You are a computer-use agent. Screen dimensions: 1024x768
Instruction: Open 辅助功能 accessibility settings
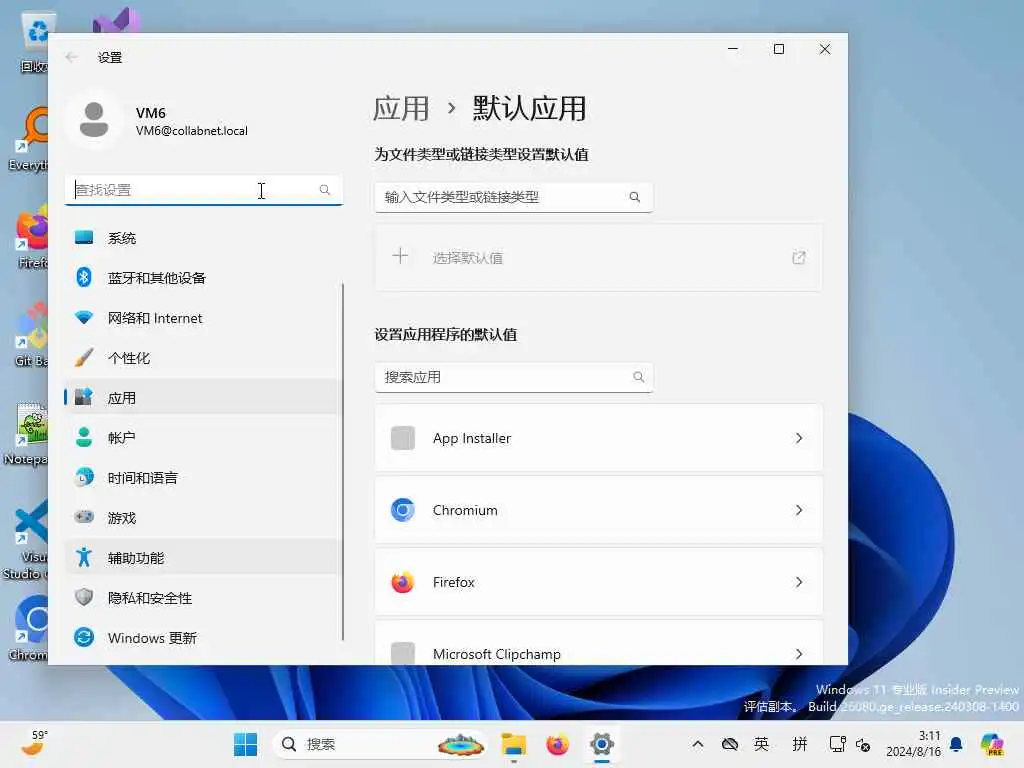[x=202, y=558]
